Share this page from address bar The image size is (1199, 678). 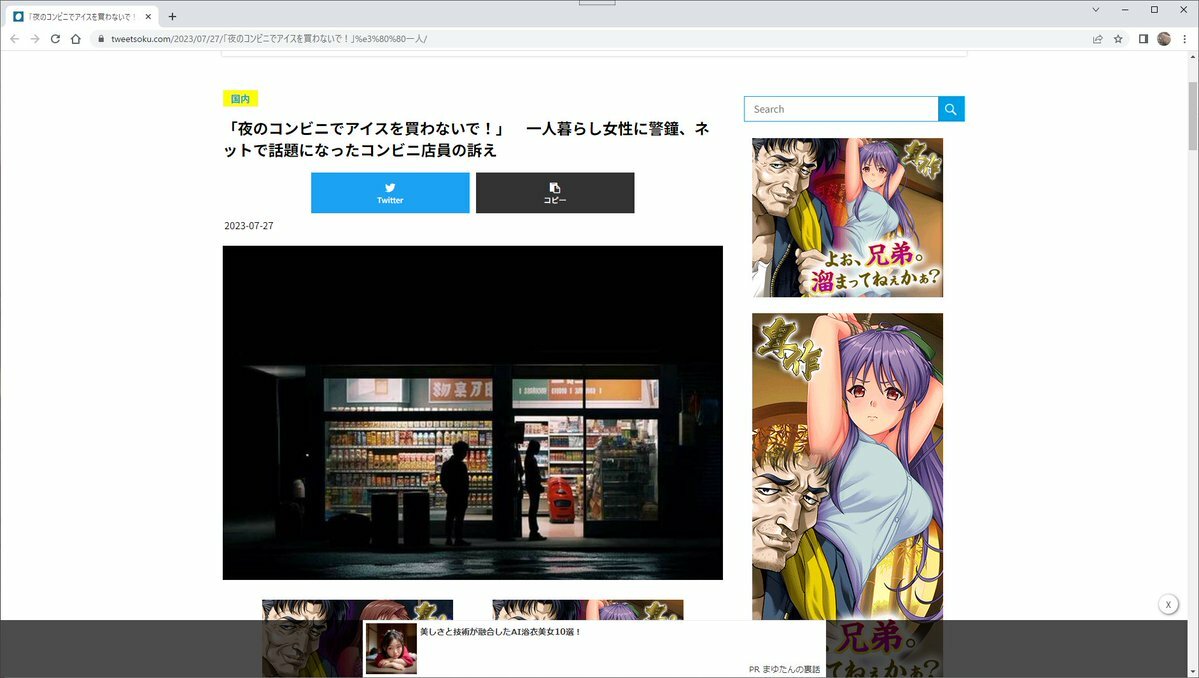point(1097,39)
